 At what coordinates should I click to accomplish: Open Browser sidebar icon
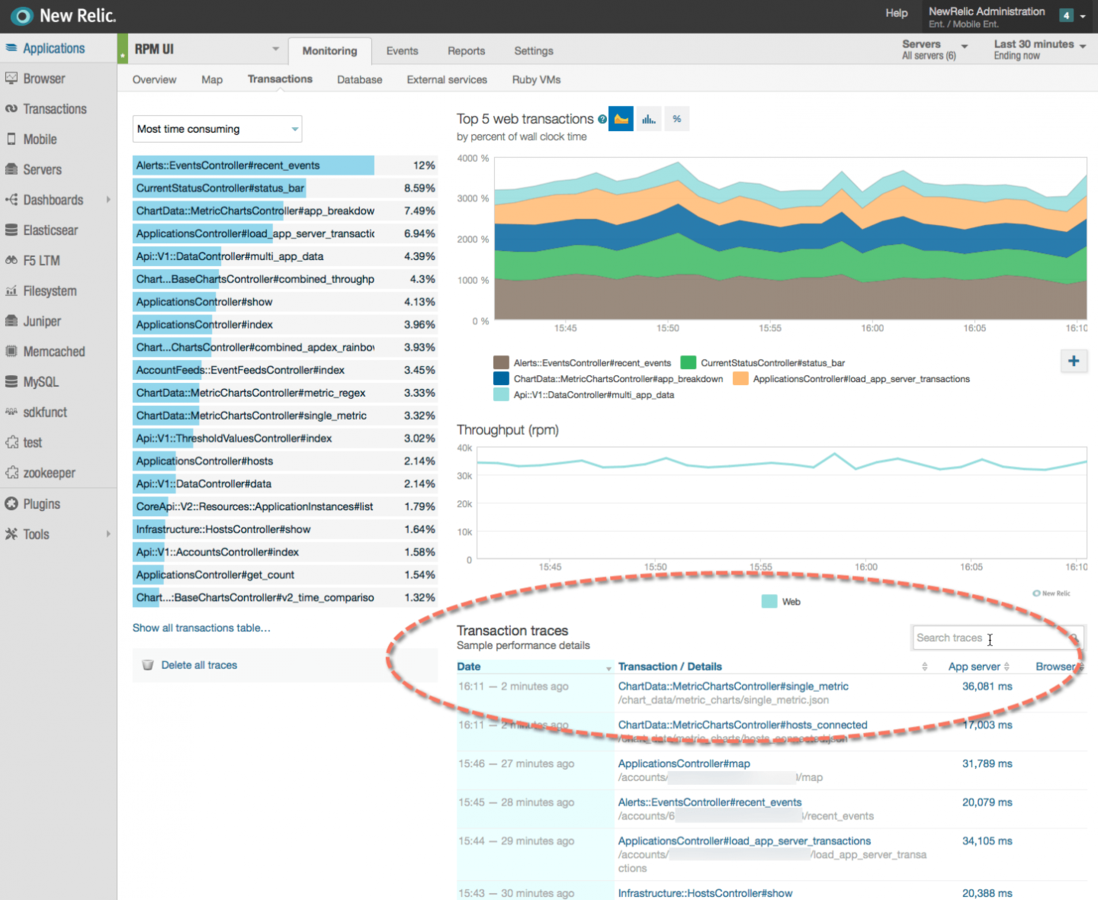(11, 78)
